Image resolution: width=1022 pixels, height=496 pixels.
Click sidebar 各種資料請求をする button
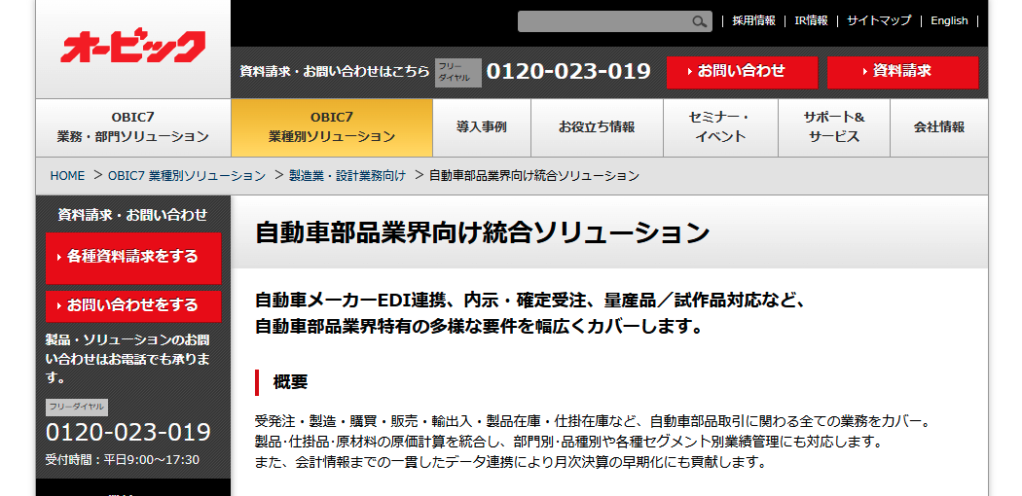coord(133,257)
